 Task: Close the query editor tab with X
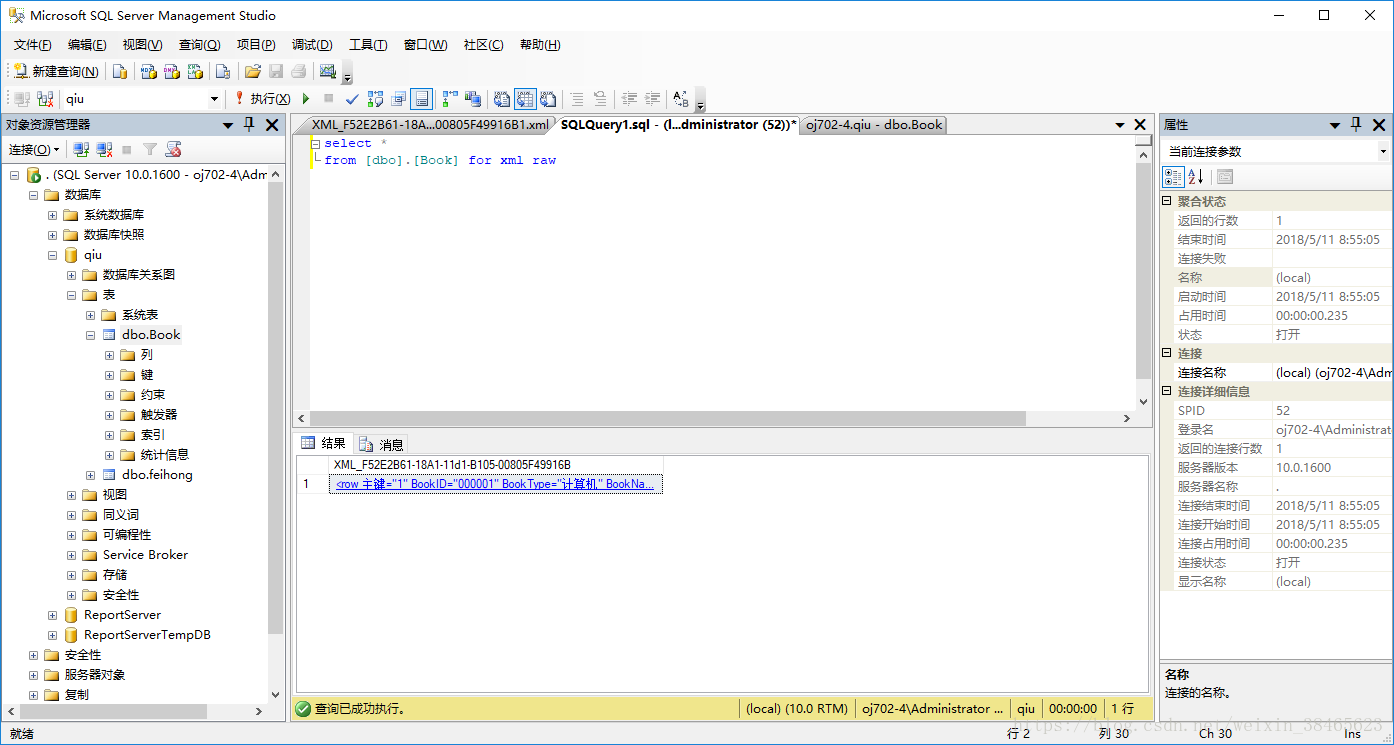coord(1140,125)
